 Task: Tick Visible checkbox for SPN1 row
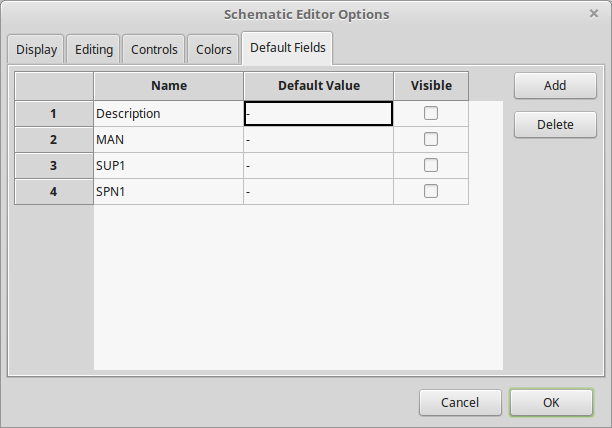point(431,191)
